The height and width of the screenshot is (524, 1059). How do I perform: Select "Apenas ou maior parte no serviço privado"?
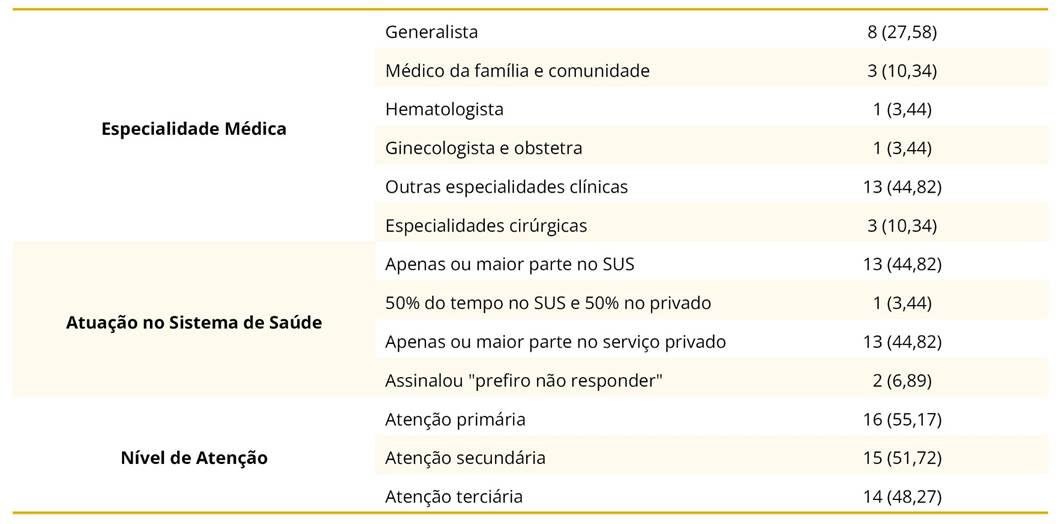pos(555,342)
